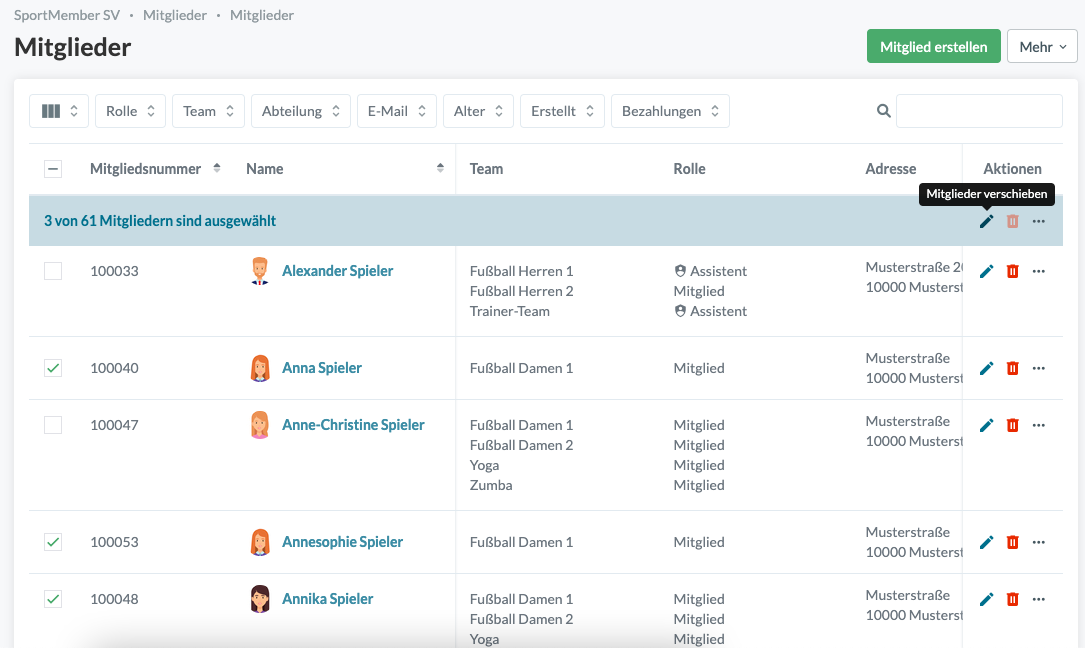The height and width of the screenshot is (648, 1085).
Task: Click into the member search field
Action: click(x=978, y=111)
